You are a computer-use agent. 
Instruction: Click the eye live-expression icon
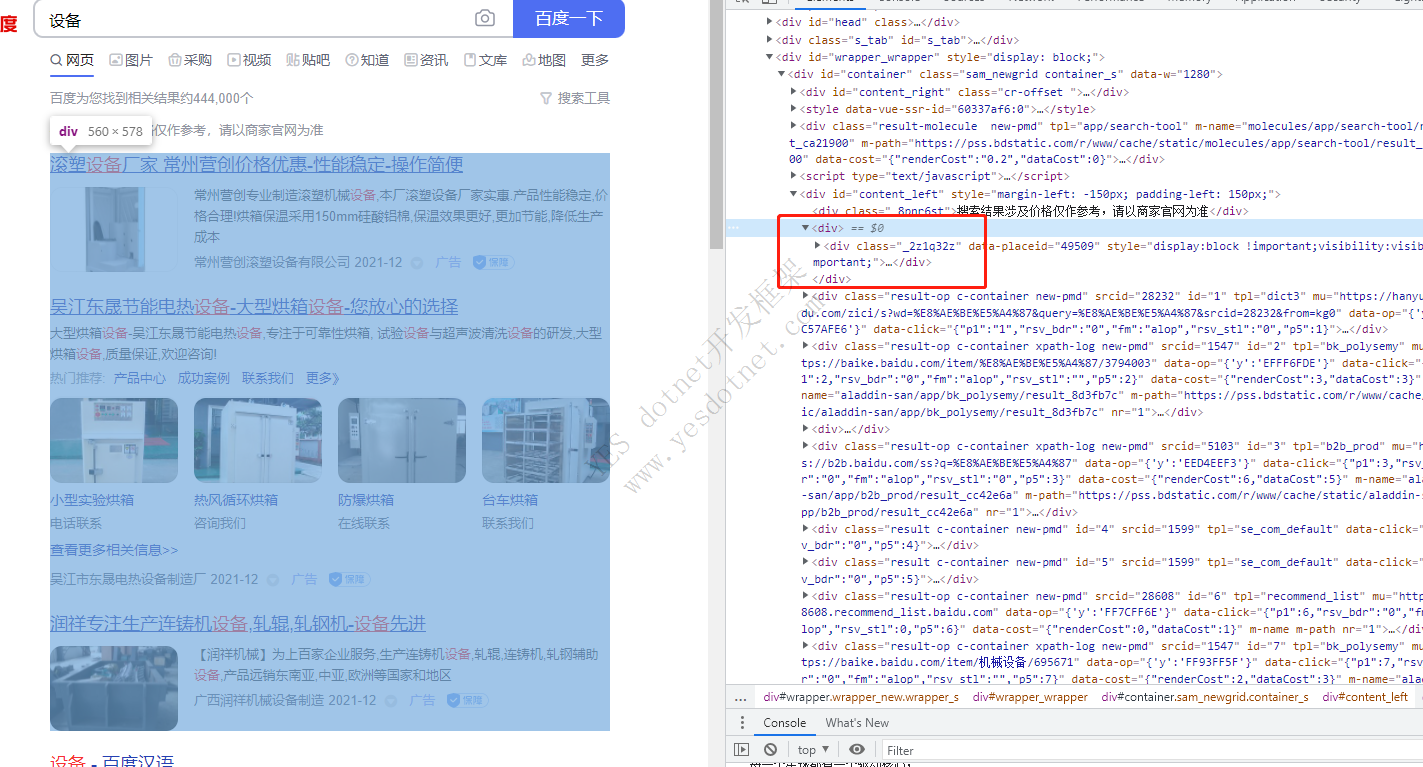point(857,749)
